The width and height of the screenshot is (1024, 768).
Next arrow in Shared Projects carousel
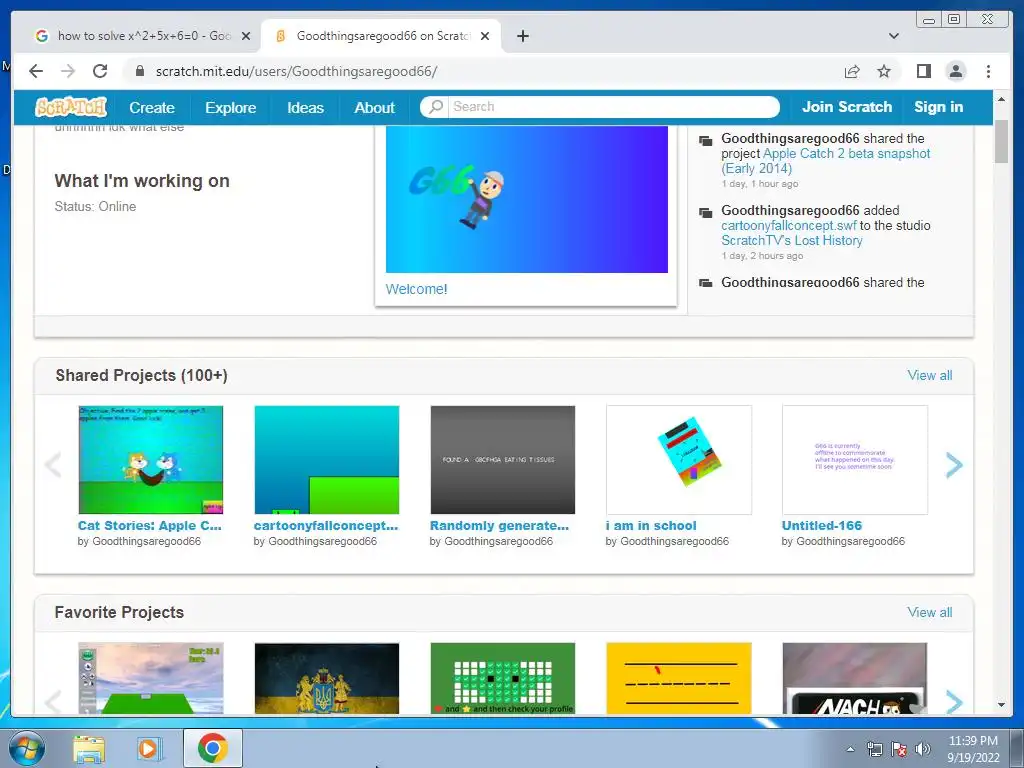pos(954,465)
